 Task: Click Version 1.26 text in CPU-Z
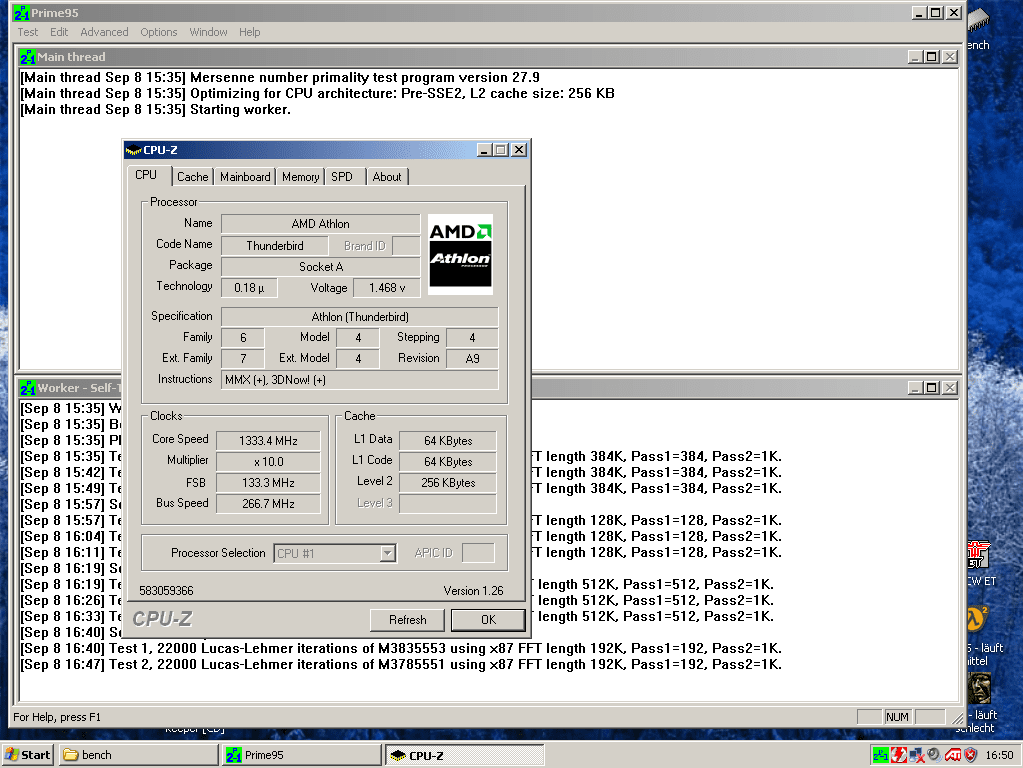click(x=473, y=591)
